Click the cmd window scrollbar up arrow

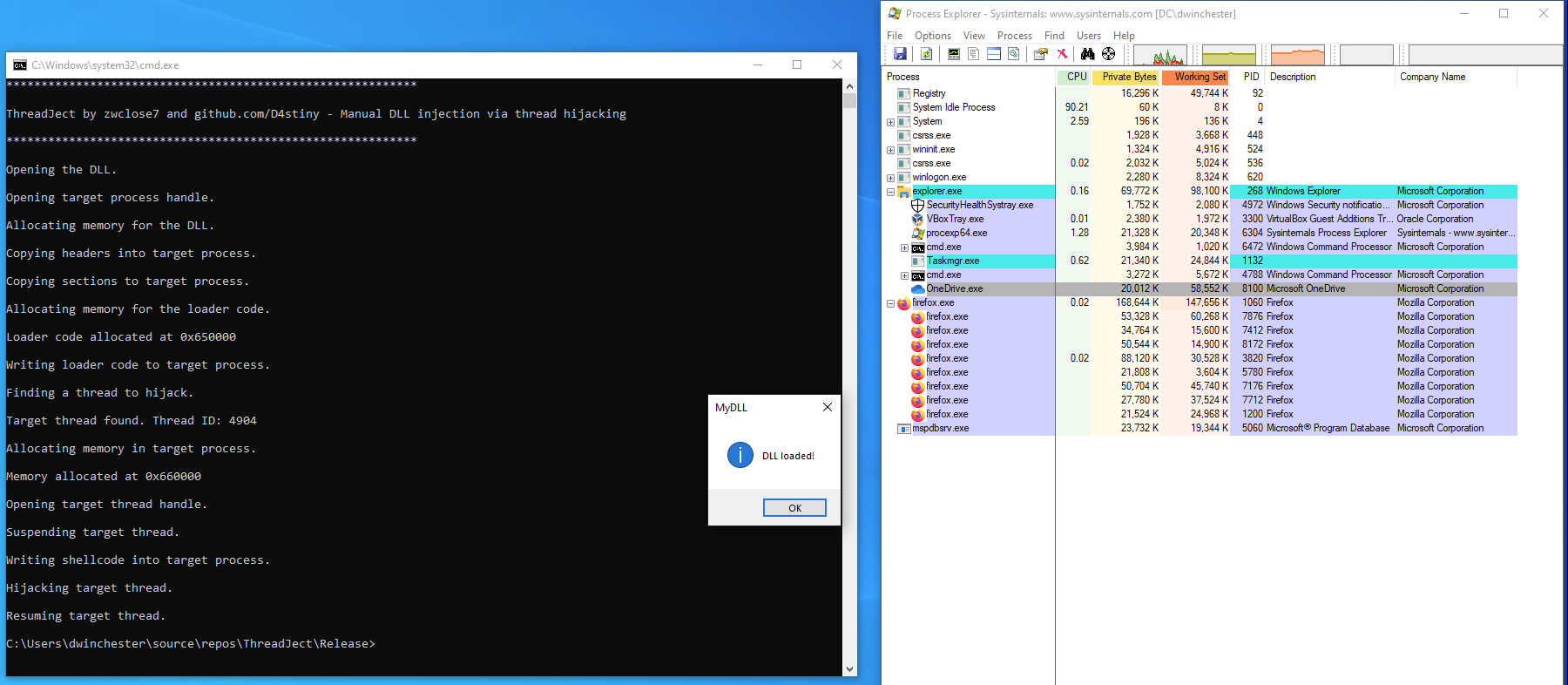click(849, 86)
